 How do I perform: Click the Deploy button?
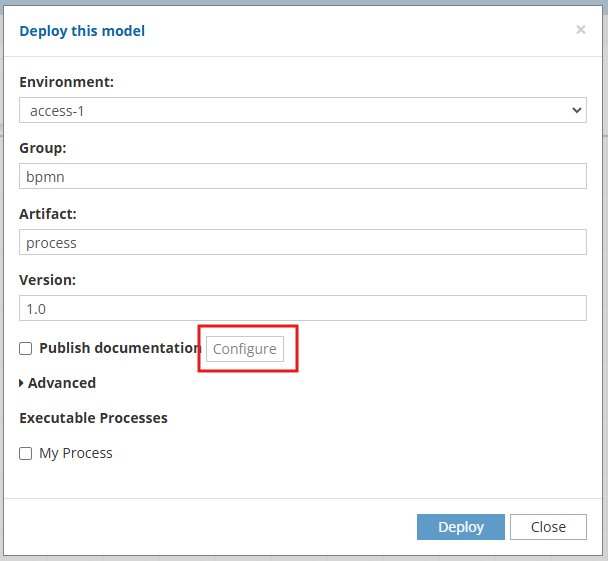[461, 527]
